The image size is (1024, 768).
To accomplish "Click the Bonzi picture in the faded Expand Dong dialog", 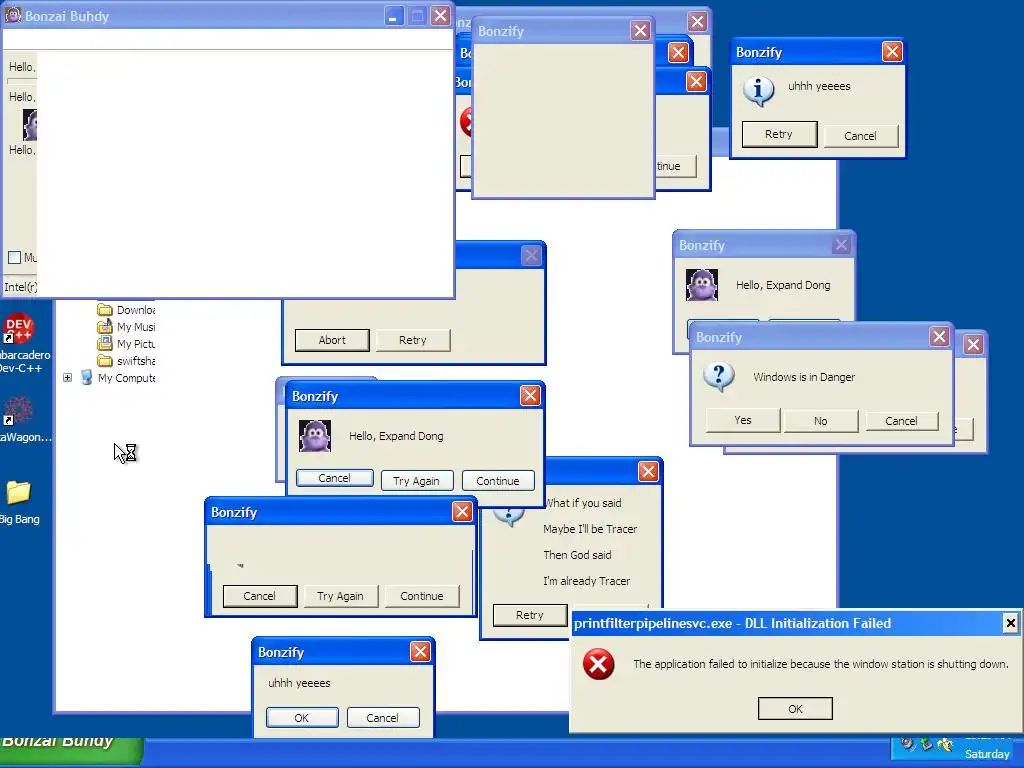I will pyautogui.click(x=702, y=285).
